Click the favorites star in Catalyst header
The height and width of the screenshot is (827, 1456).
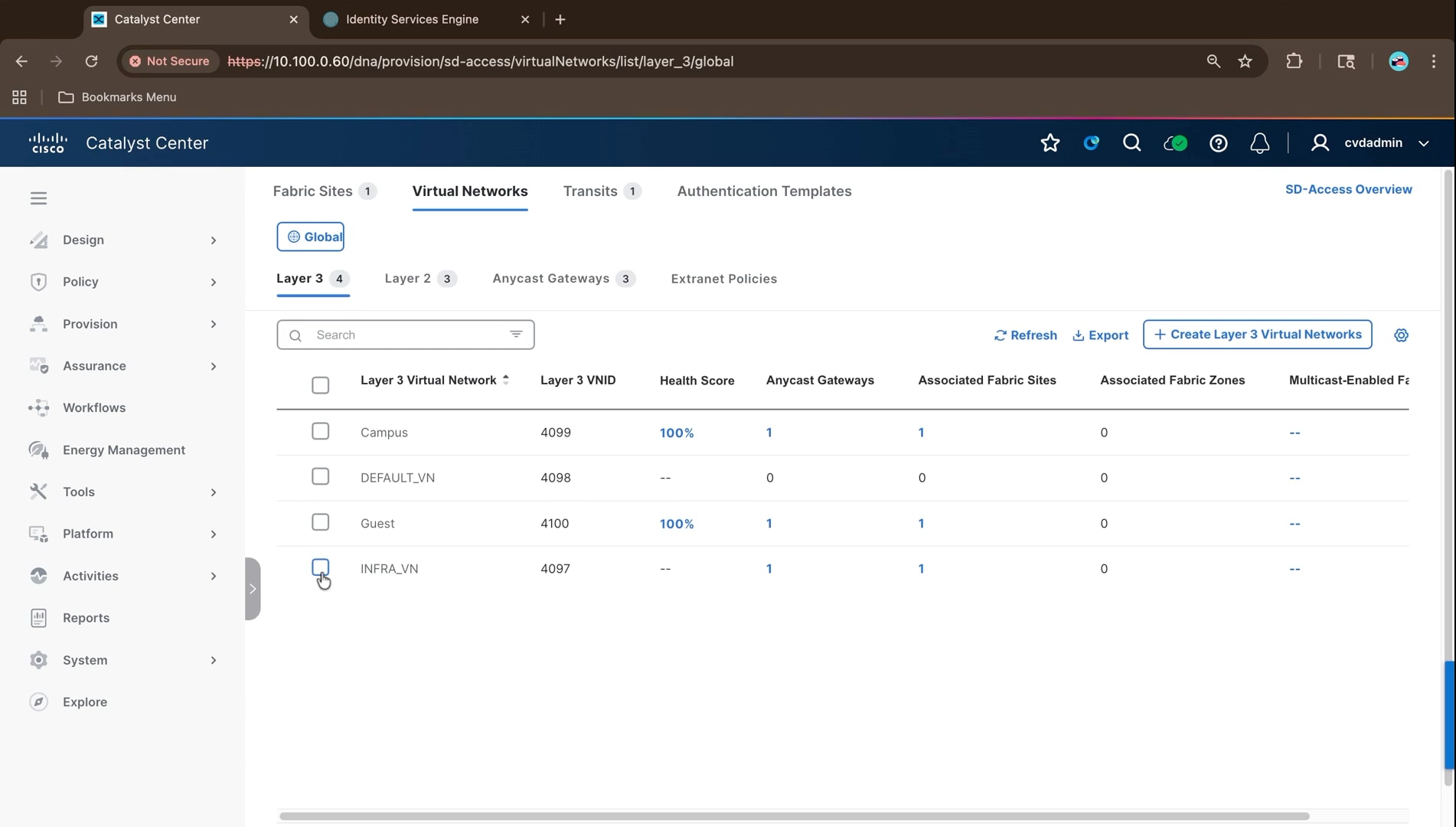point(1050,143)
